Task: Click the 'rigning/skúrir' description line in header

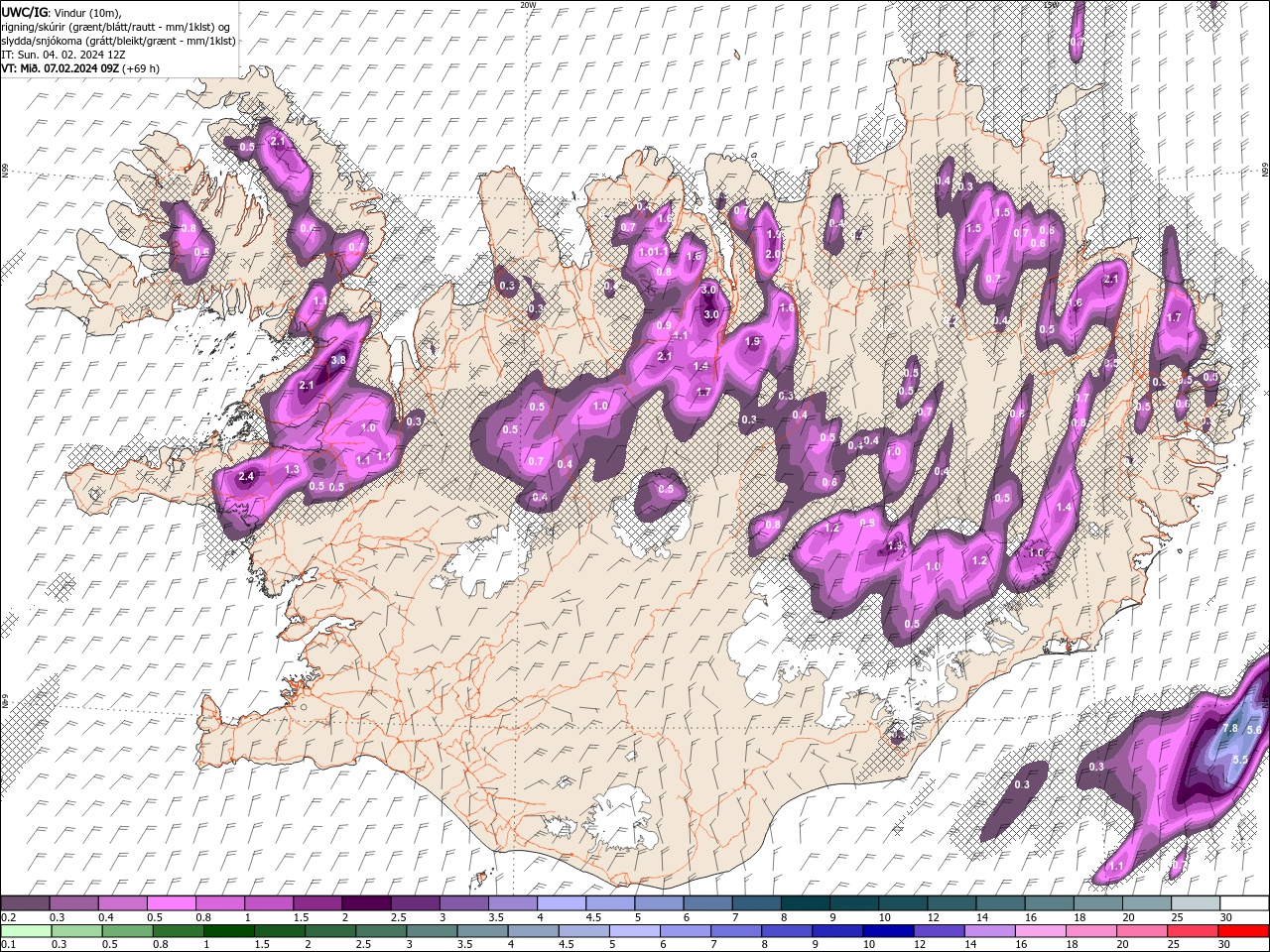Action: (x=118, y=26)
